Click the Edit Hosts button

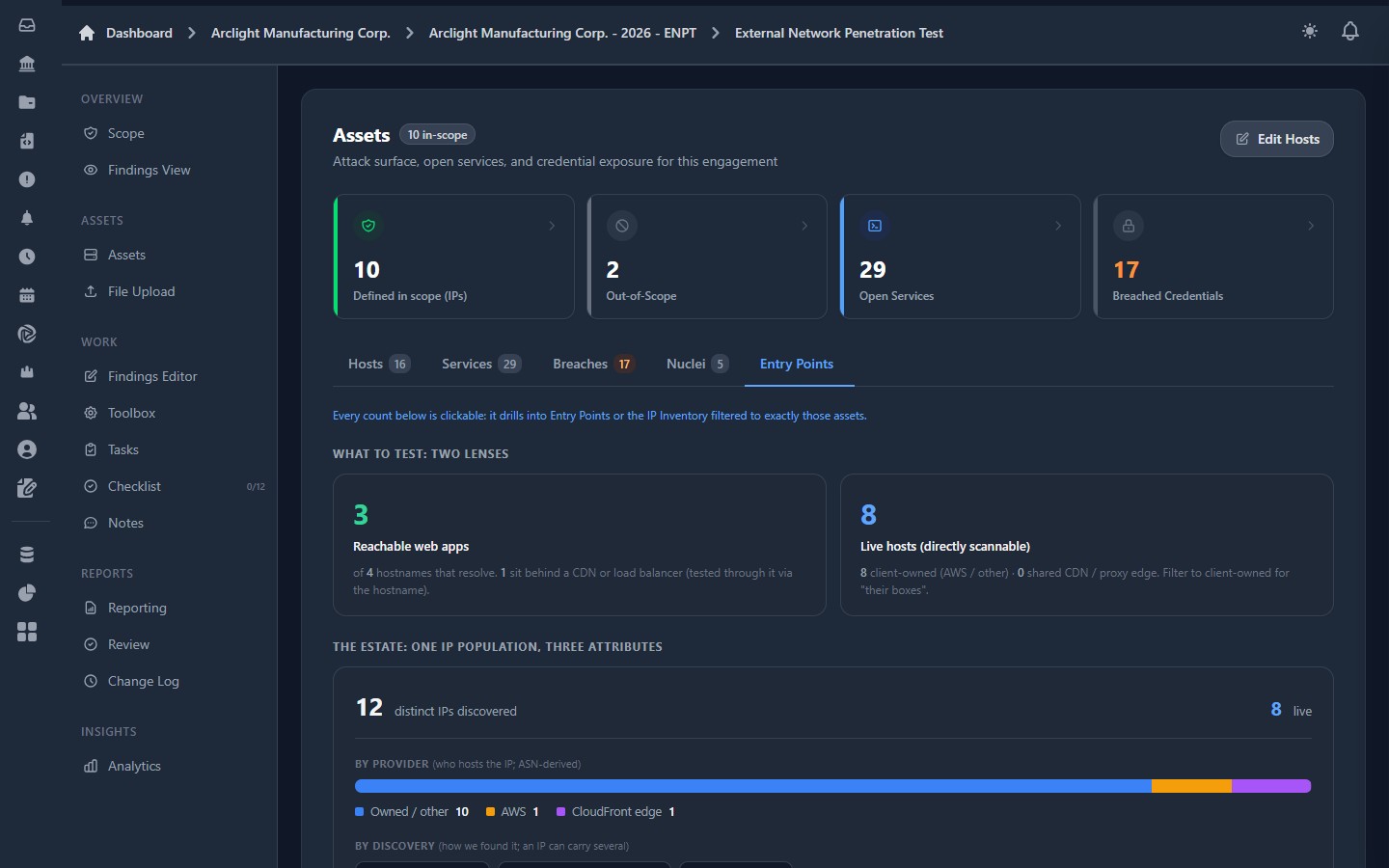coord(1276,139)
